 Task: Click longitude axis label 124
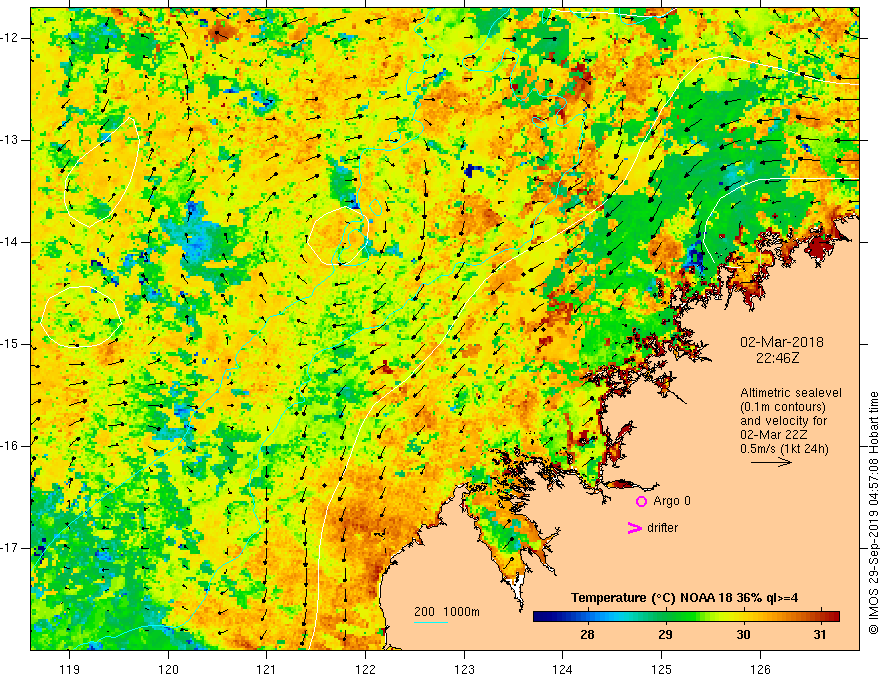pyautogui.click(x=563, y=669)
